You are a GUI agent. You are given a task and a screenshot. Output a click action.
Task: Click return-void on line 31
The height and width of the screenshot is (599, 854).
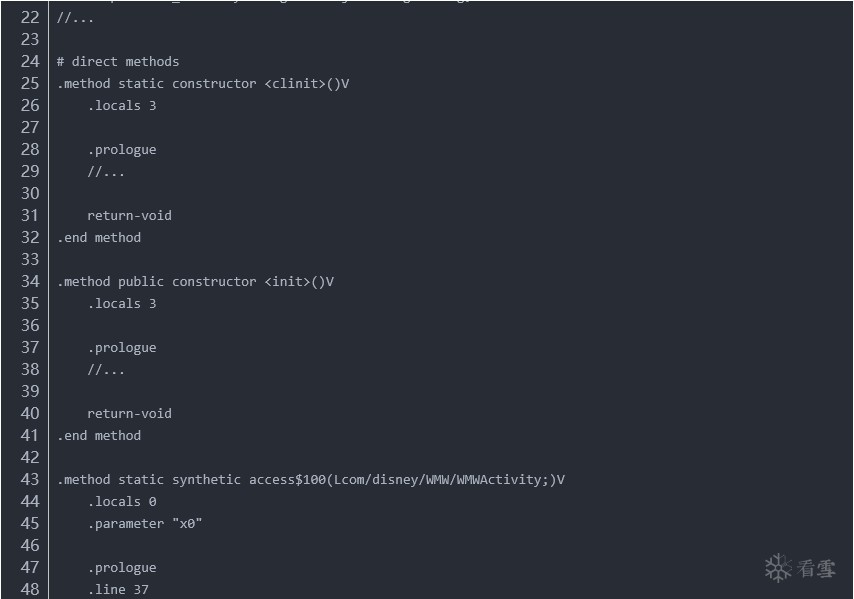point(129,215)
